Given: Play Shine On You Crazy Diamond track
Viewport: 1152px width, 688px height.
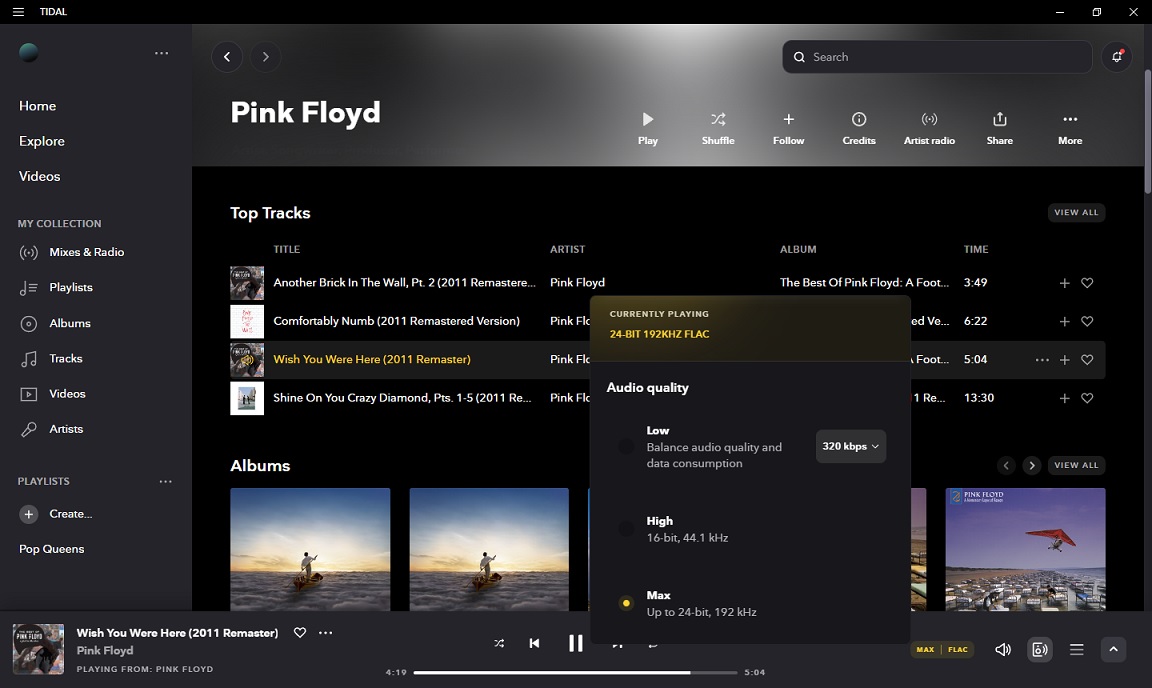Looking at the screenshot, I should [247, 398].
